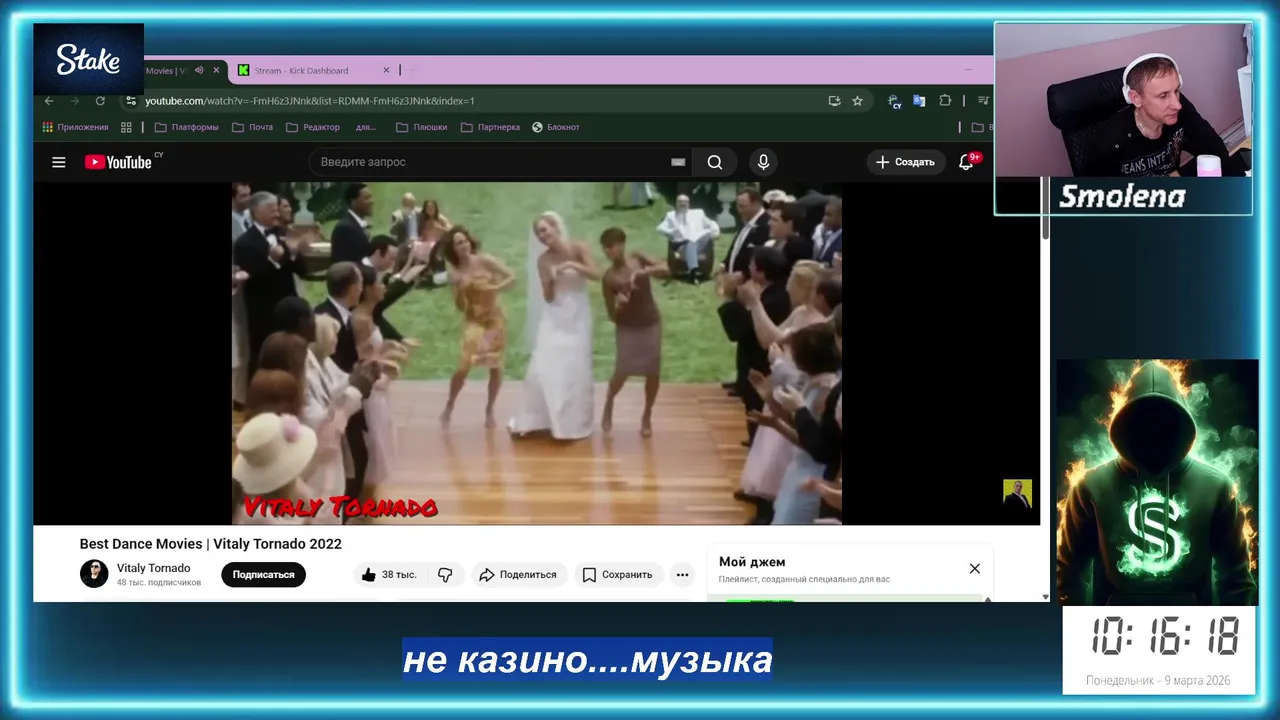Click the Подписаться subscribe button

pos(264,575)
